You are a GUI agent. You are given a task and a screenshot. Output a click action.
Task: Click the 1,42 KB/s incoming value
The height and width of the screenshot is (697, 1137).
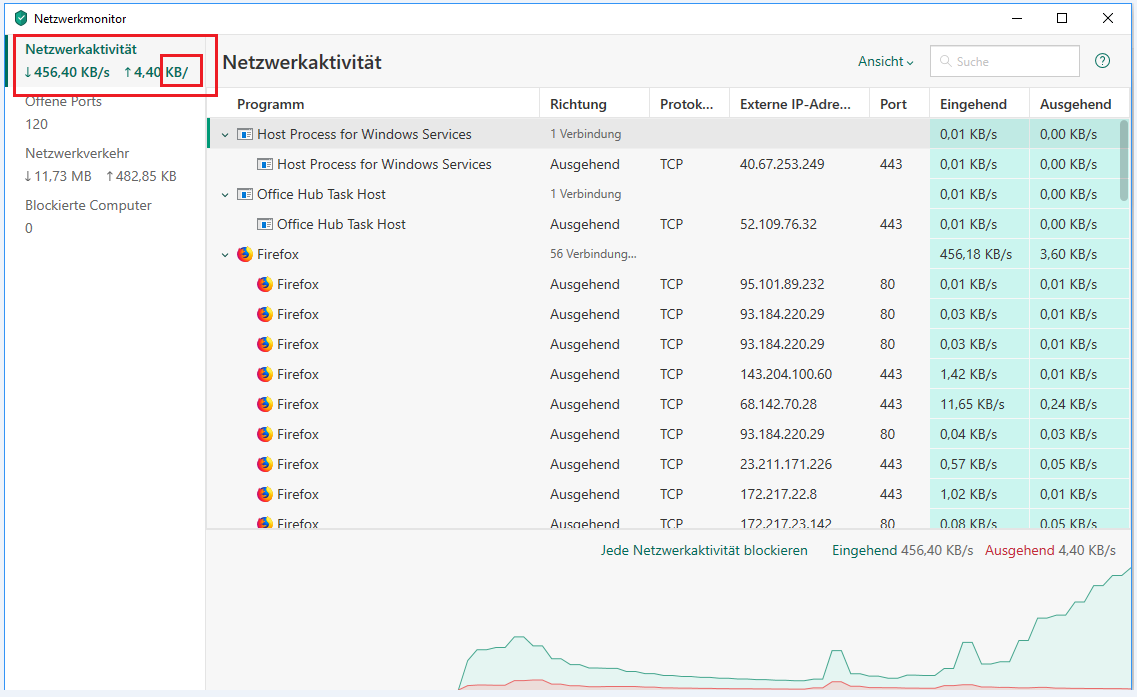pos(968,374)
